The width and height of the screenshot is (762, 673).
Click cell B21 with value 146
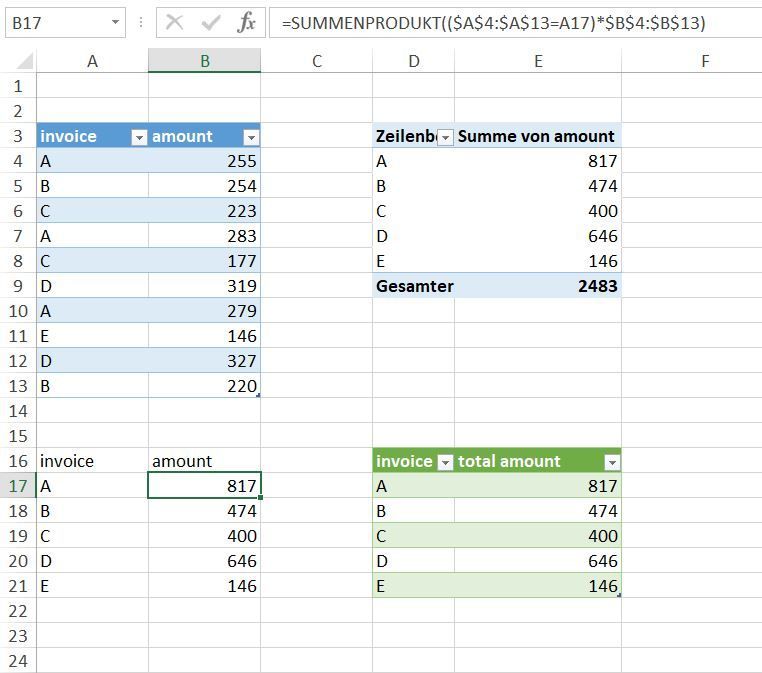point(205,586)
